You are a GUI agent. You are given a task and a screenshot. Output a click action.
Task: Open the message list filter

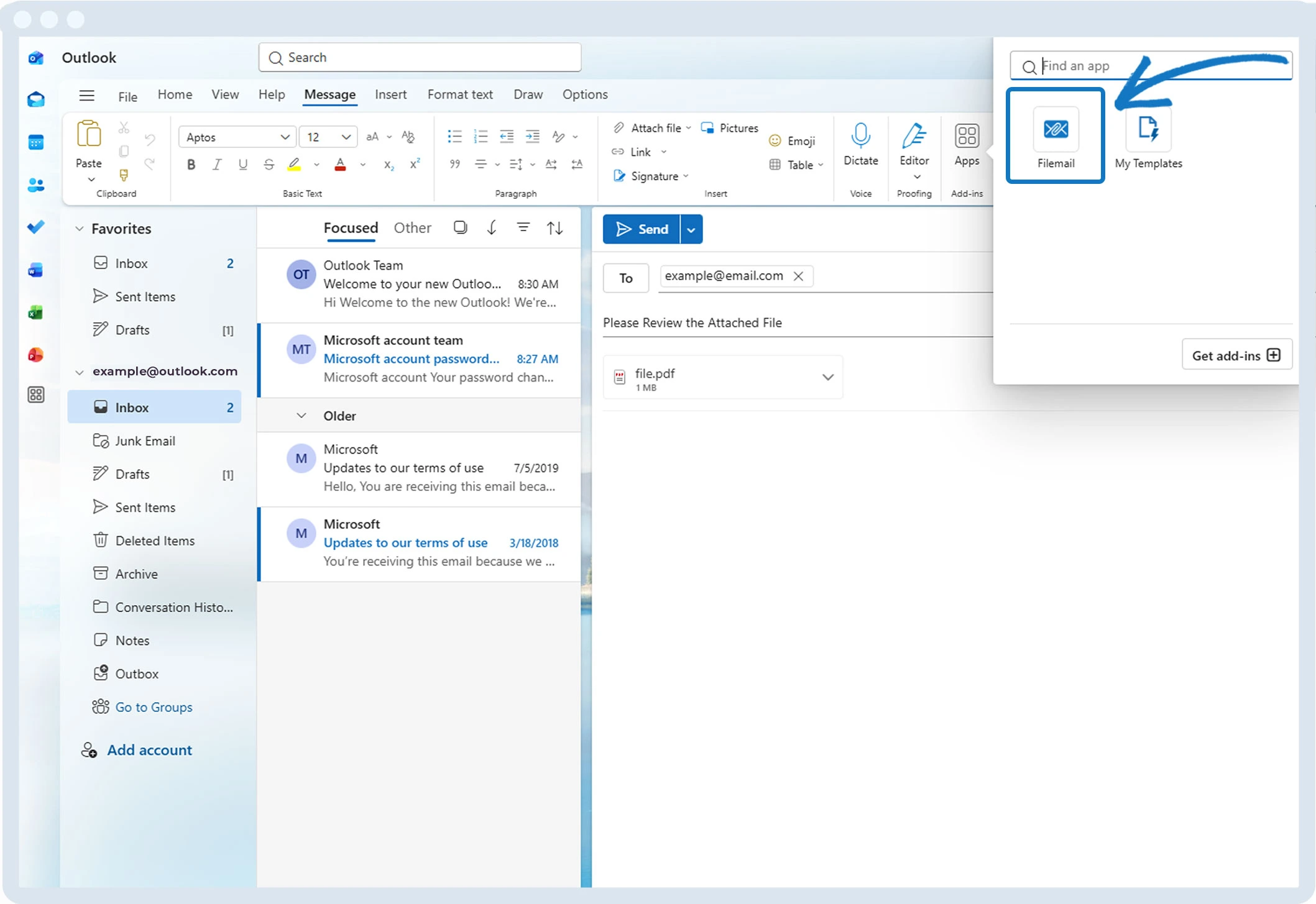(523, 228)
